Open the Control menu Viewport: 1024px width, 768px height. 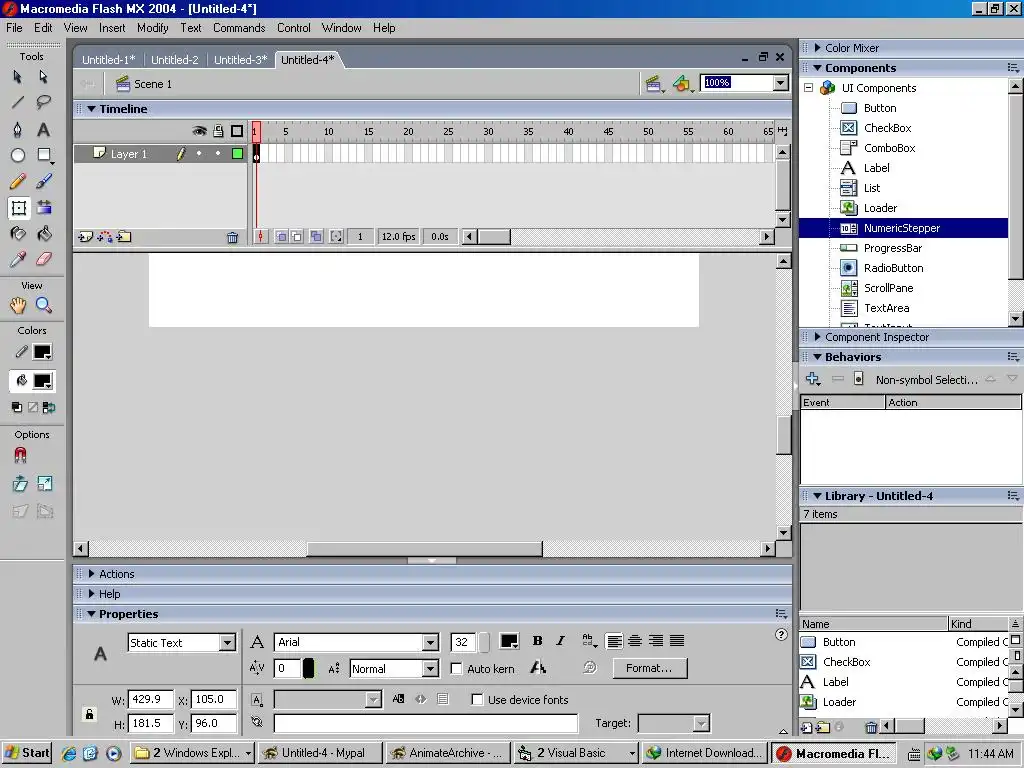tap(294, 27)
